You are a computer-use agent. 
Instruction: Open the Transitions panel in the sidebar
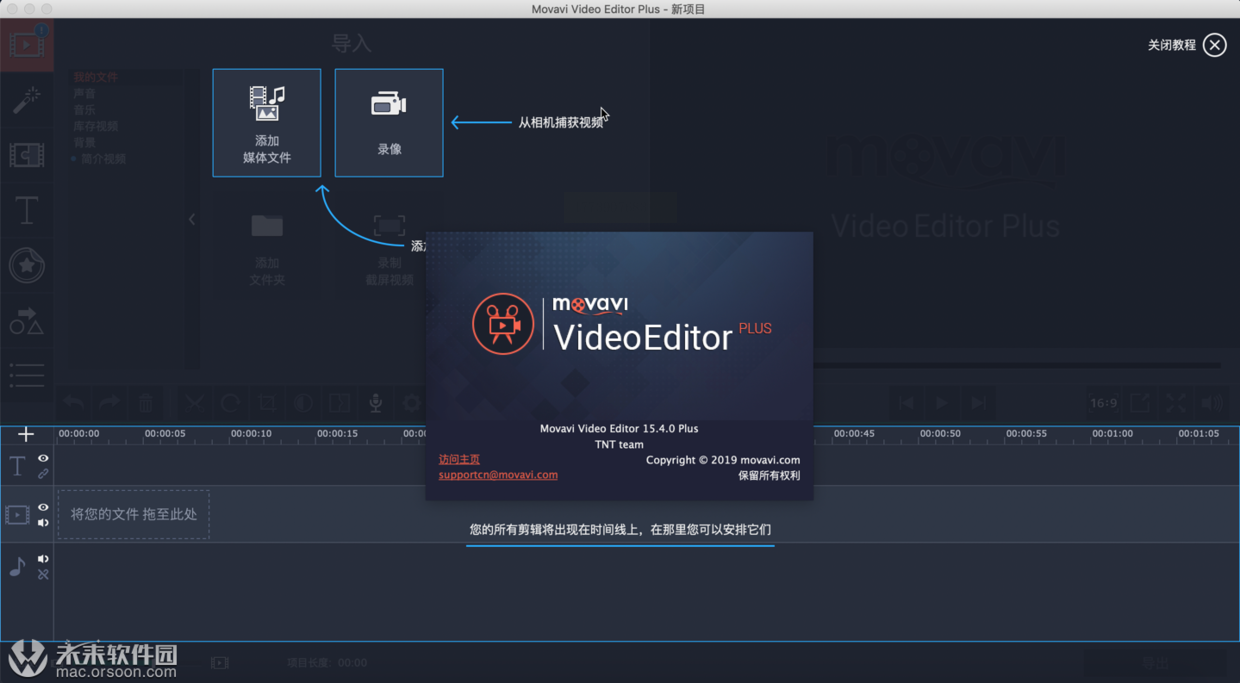point(26,155)
